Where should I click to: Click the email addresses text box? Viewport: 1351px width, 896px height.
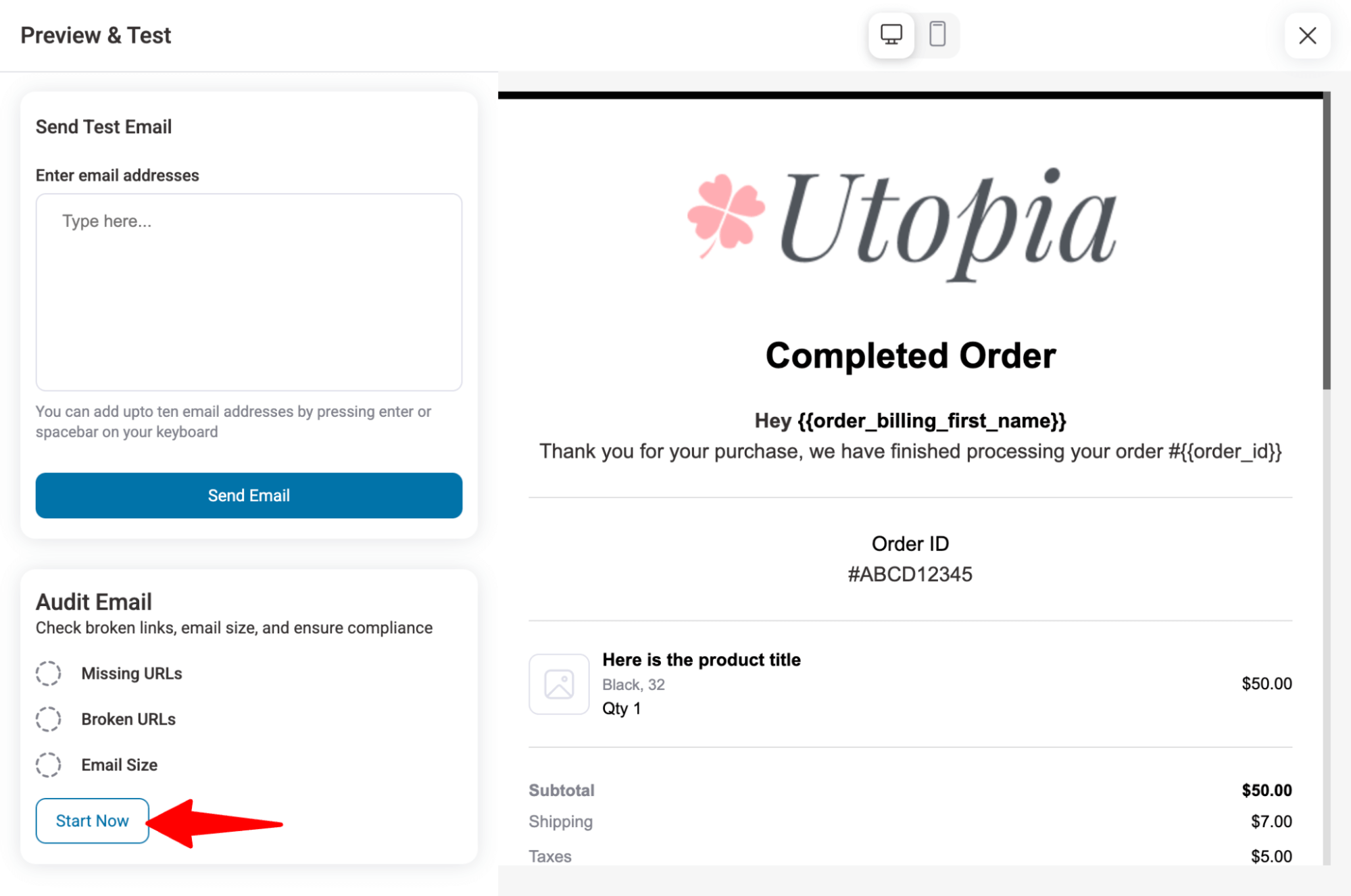click(x=249, y=292)
